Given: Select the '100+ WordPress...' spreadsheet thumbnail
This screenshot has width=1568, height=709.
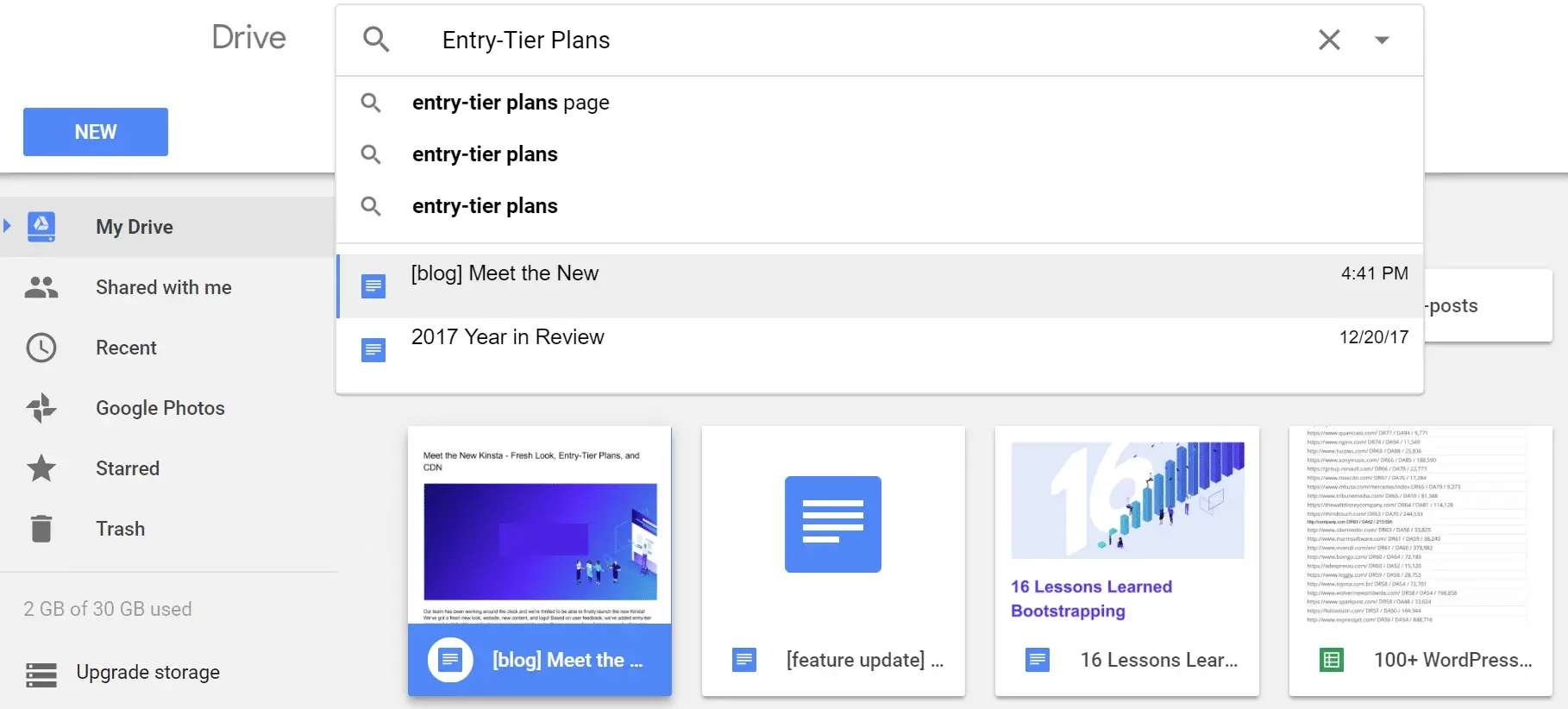Looking at the screenshot, I should [x=1421, y=525].
